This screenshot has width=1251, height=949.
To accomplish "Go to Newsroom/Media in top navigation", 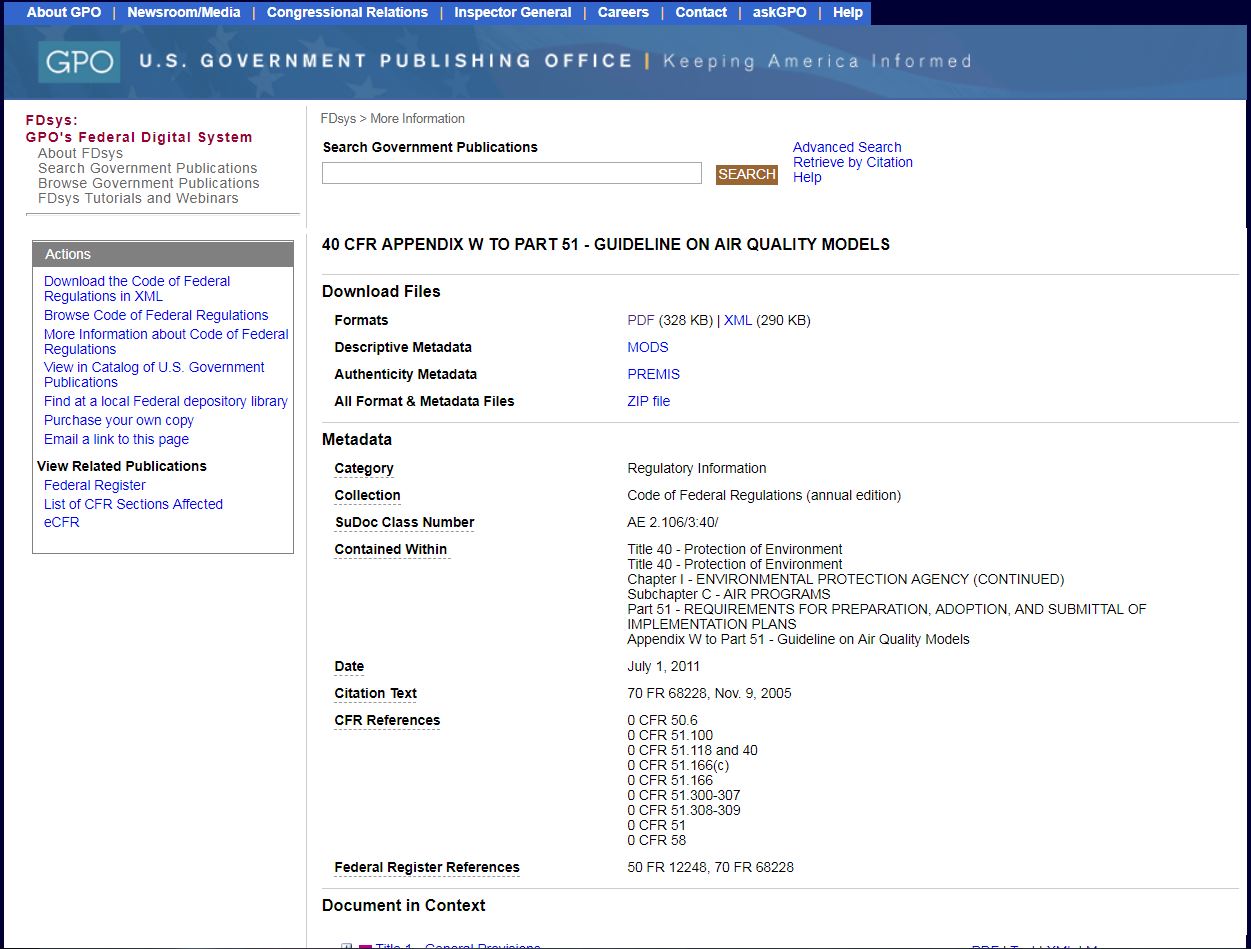I will [183, 12].
